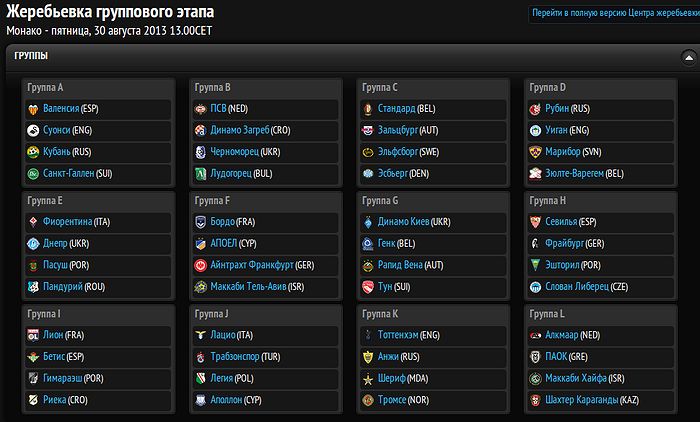Screen dimensions: 700x422
Task: Click the Fiorentina club crest icon
Action: tap(34, 221)
